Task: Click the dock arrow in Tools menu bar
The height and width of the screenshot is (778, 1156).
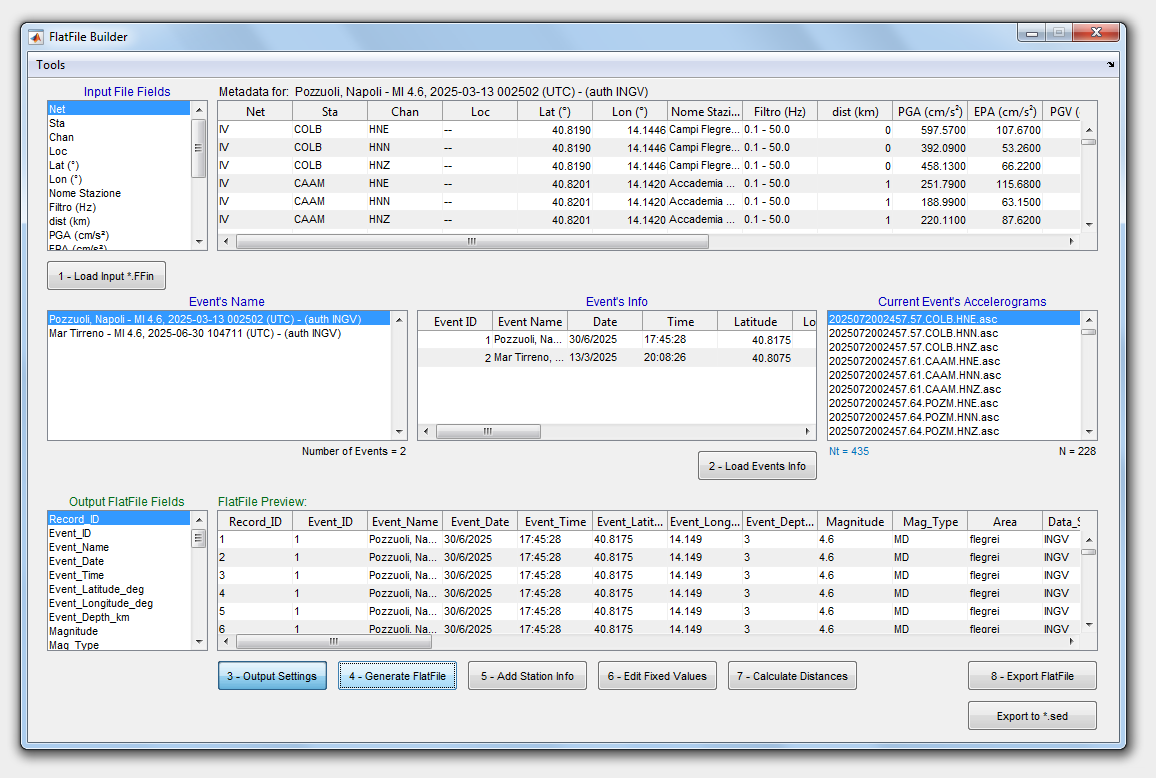Action: click(x=1110, y=65)
